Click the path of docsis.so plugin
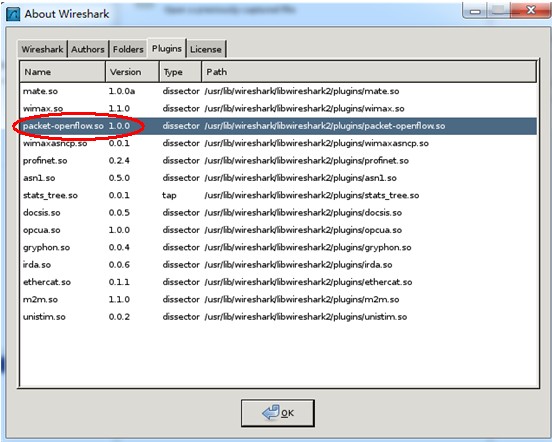 pos(303,213)
